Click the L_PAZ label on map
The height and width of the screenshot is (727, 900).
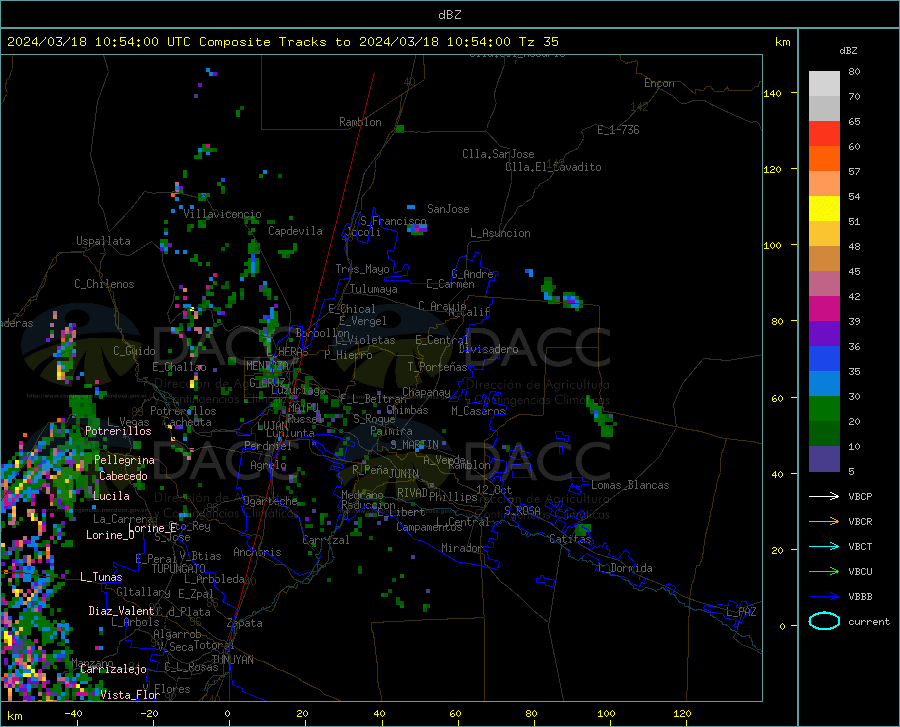pos(741,612)
